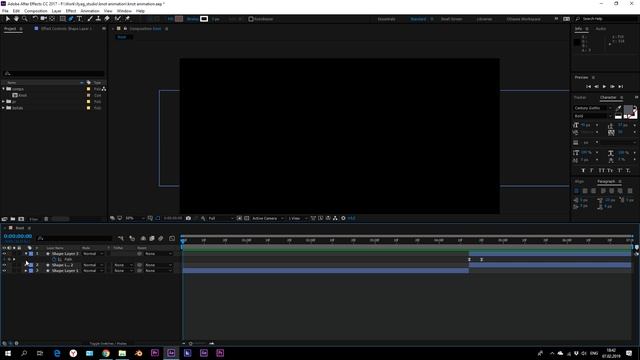Image resolution: width=640 pixels, height=360 pixels.
Task: Open the File menu
Action: pyautogui.click(x=5, y=11)
